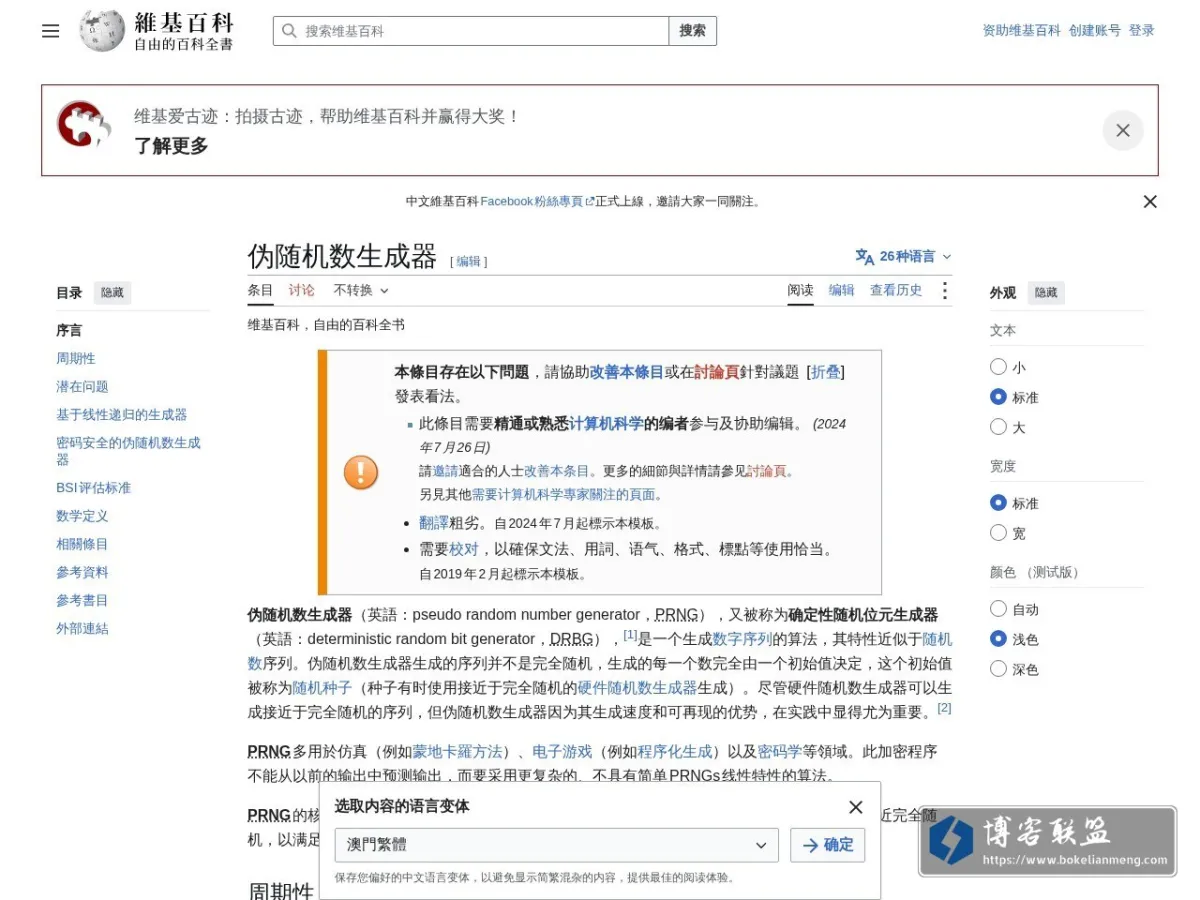The image size is (1200, 900).
Task: Dismiss the Wiki Loves Monuments banner
Action: click(x=1123, y=130)
